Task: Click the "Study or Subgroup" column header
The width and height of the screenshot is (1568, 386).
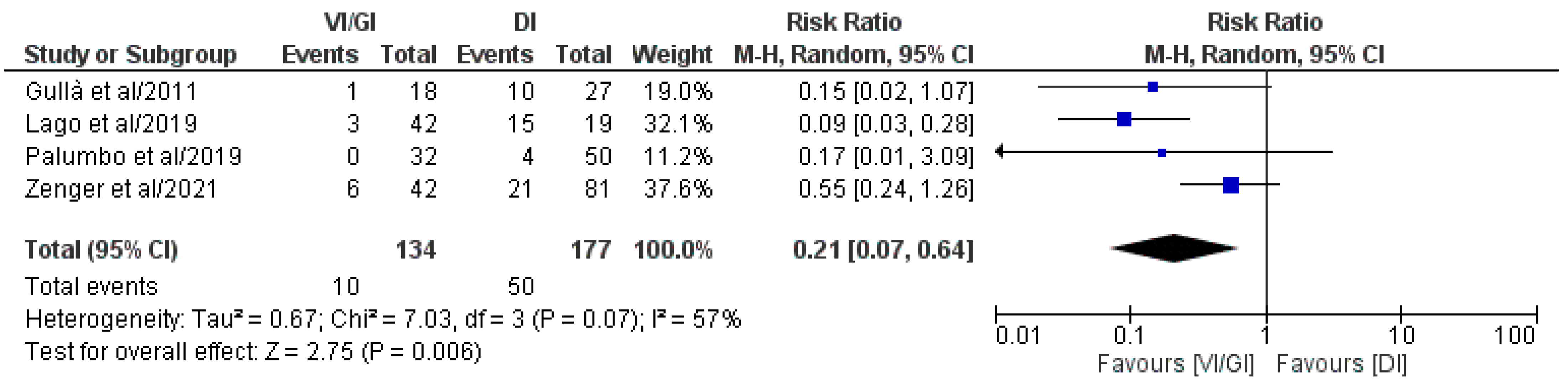Action: (x=130, y=55)
